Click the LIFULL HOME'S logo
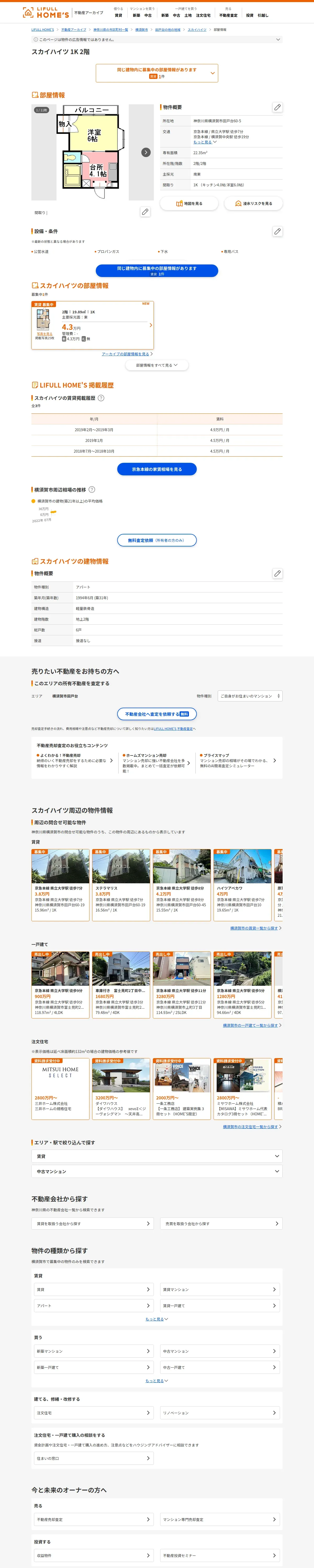Image resolution: width=314 pixels, height=1568 pixels. (x=46, y=12)
